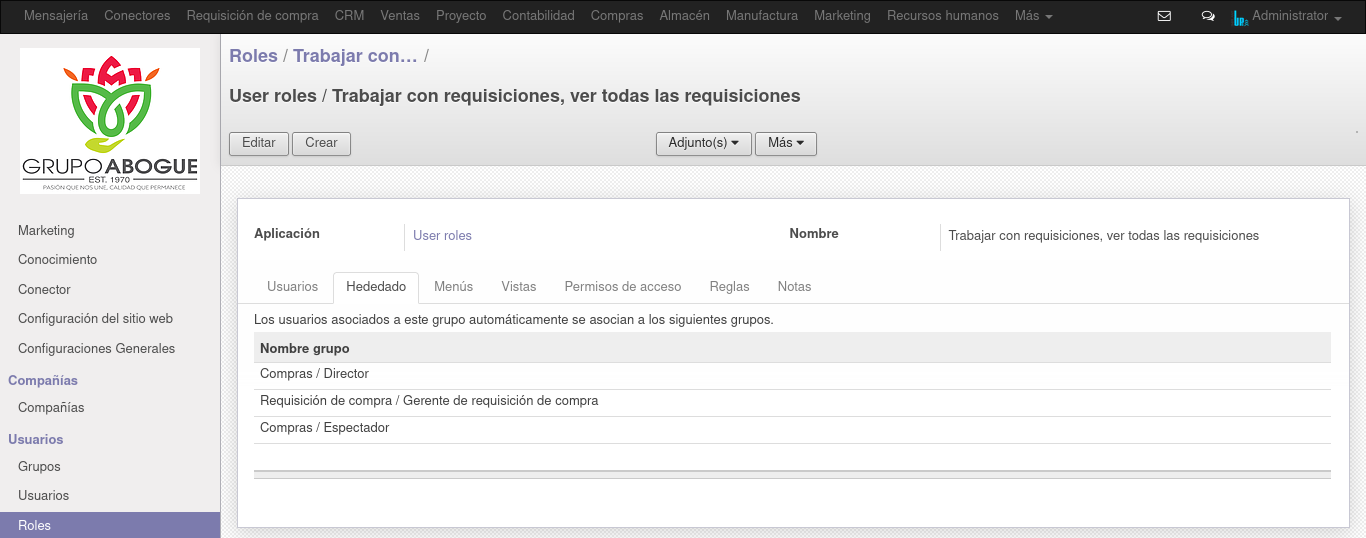Open the Compras / Espectador group row
This screenshot has height=538, width=1366.
click(792, 428)
